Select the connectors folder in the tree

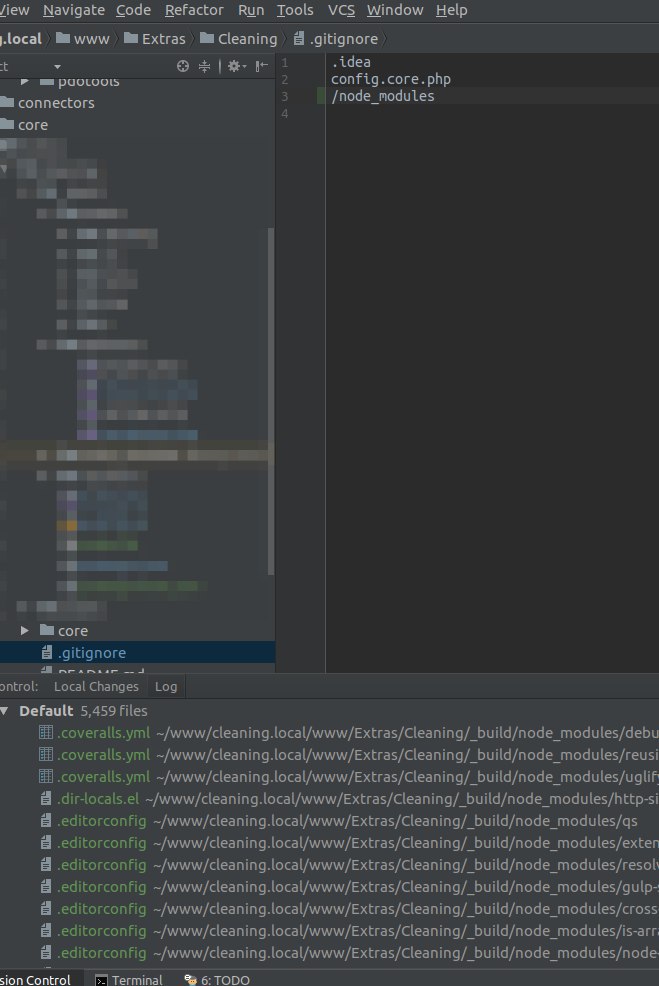[56, 102]
